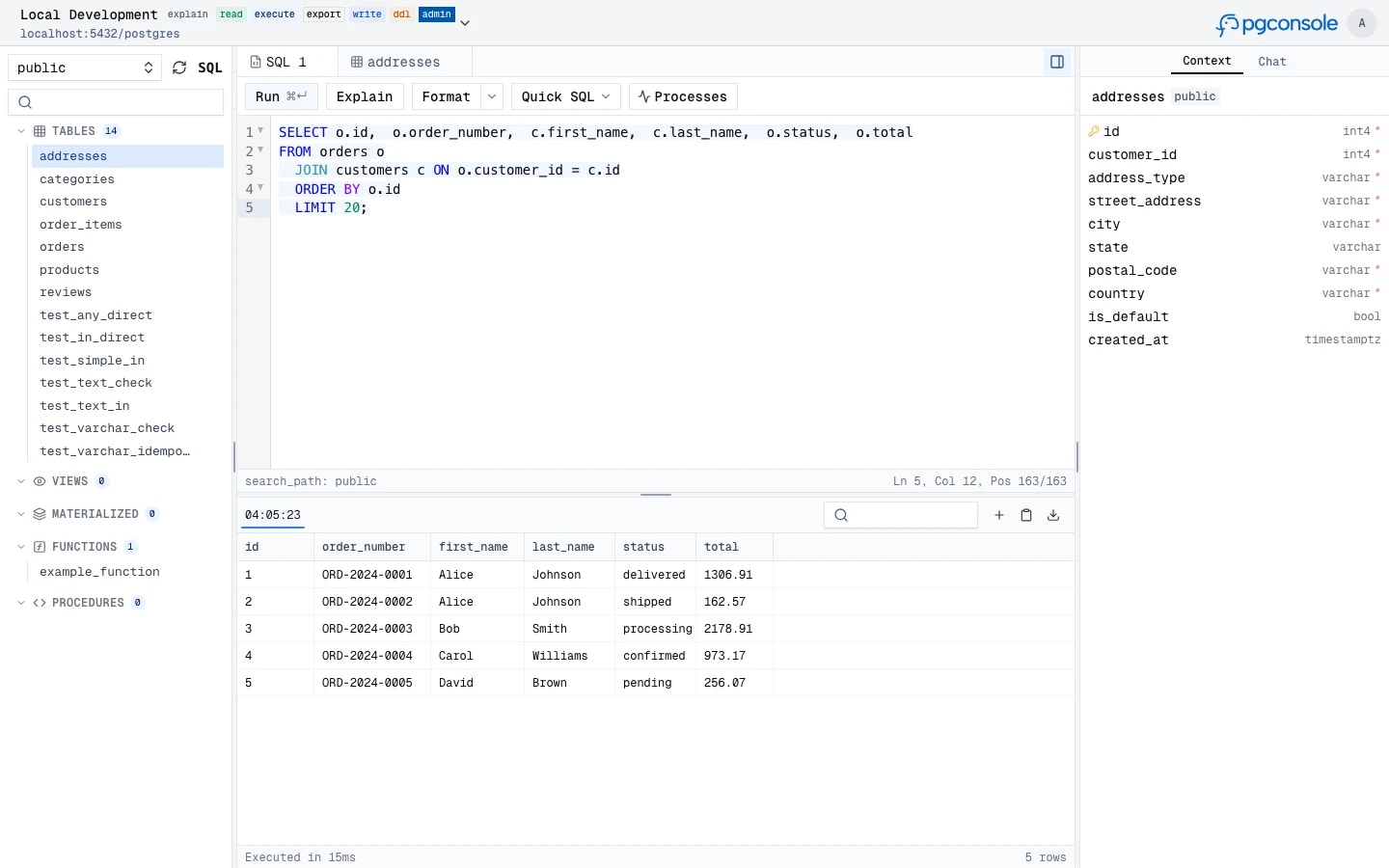Viewport: 1389px width, 868px height.
Task: Select the addresses tab
Action: pyautogui.click(x=395, y=62)
